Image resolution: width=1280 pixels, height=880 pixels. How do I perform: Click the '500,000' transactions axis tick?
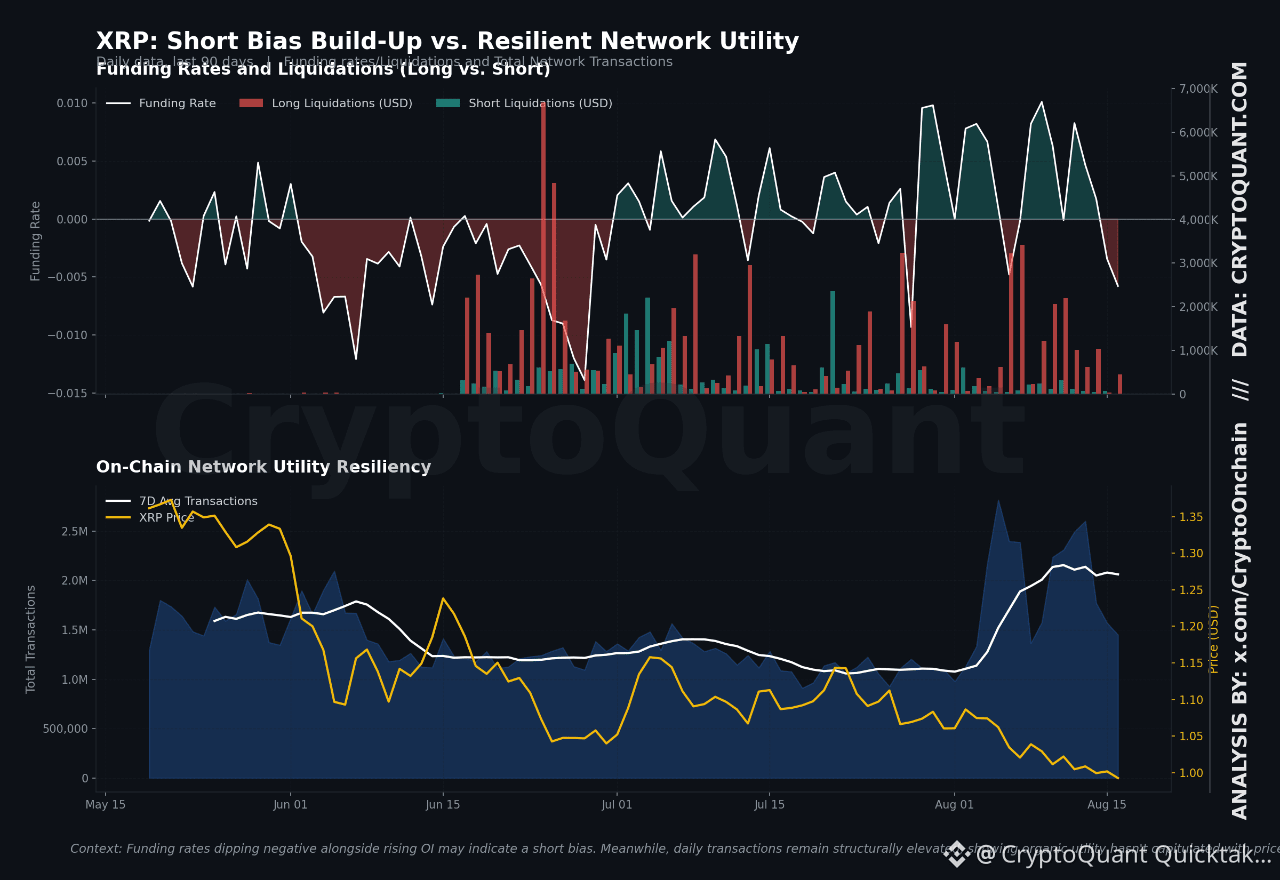pos(66,729)
